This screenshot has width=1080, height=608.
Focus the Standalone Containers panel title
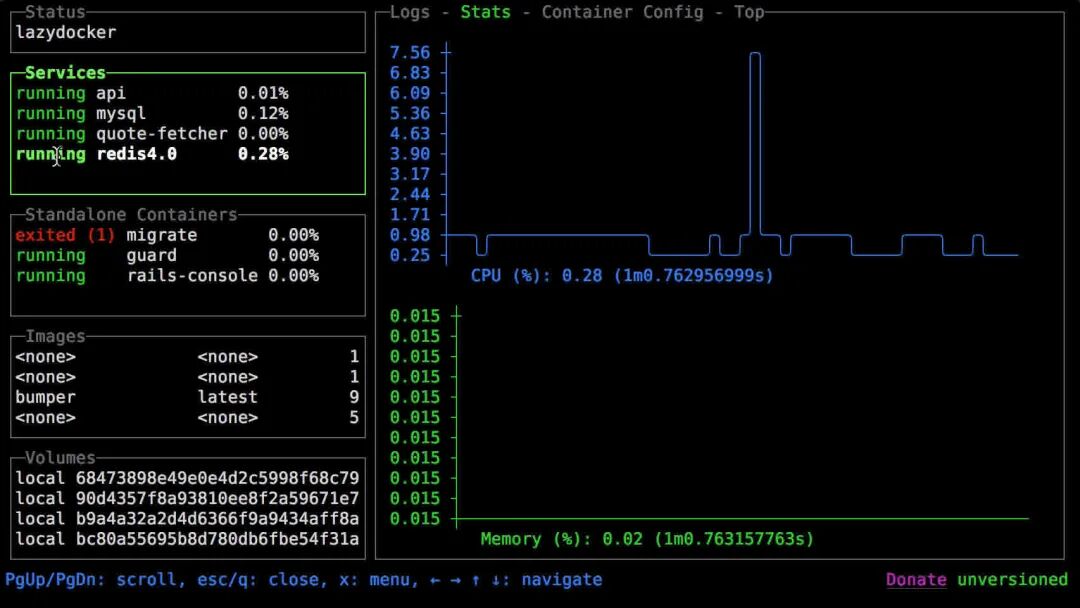(x=132, y=215)
